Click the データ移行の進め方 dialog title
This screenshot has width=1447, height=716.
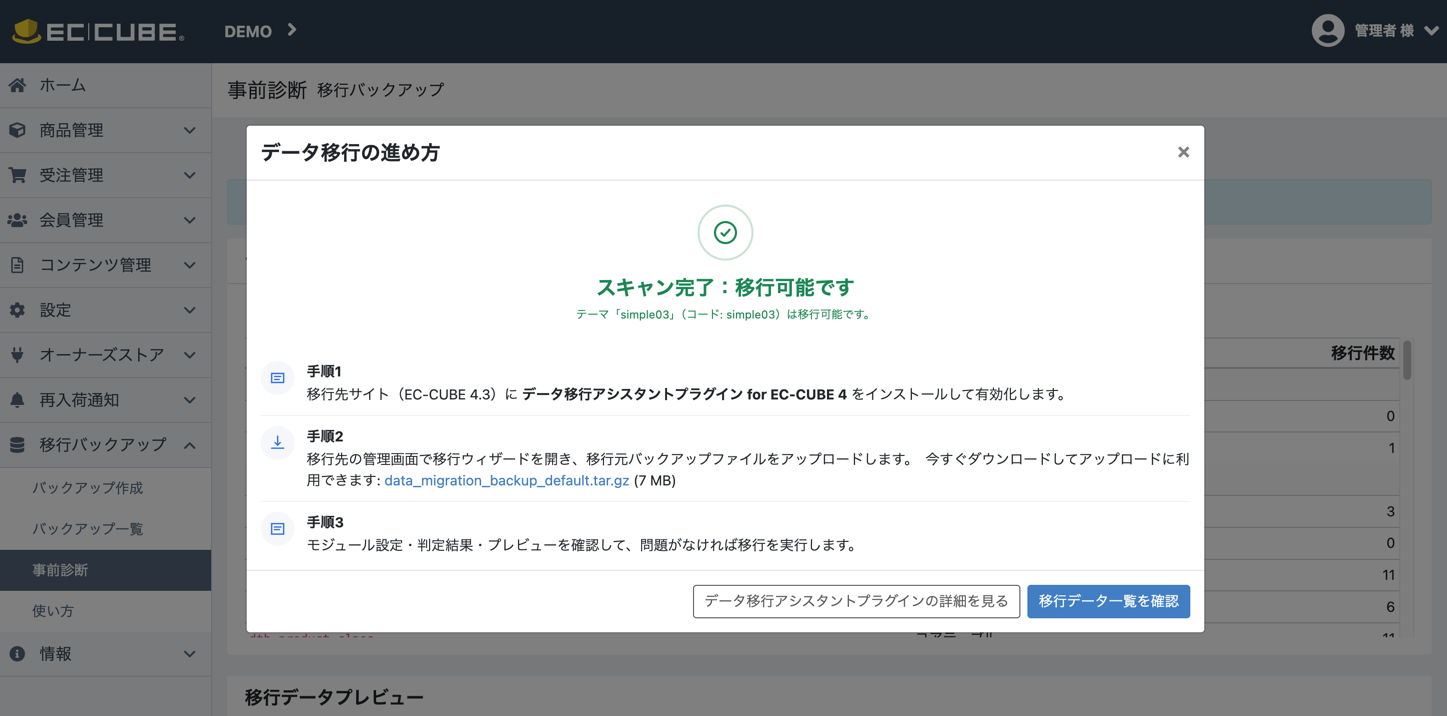(350, 152)
